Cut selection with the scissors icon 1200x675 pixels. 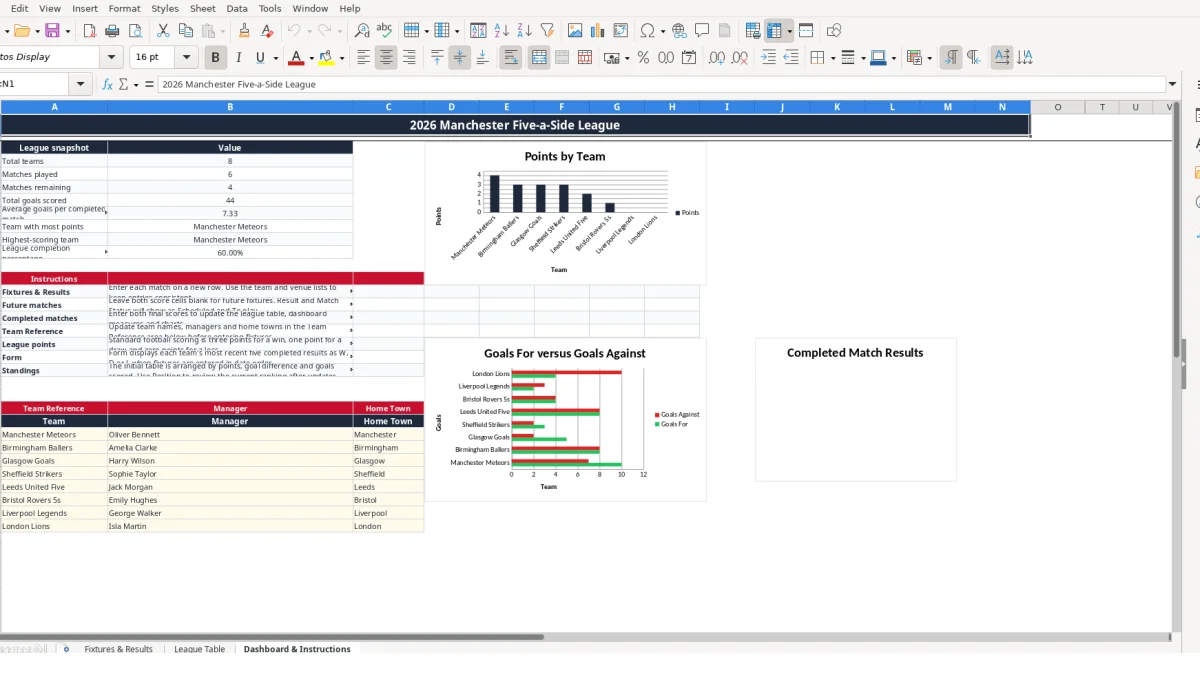click(163, 31)
